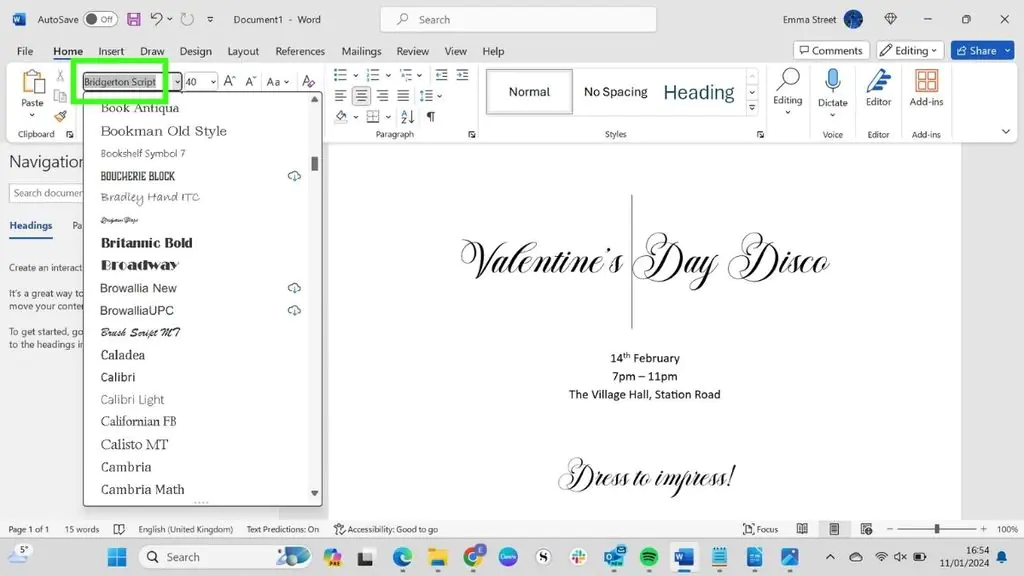
Task: Click the Comments button
Action: 830,50
